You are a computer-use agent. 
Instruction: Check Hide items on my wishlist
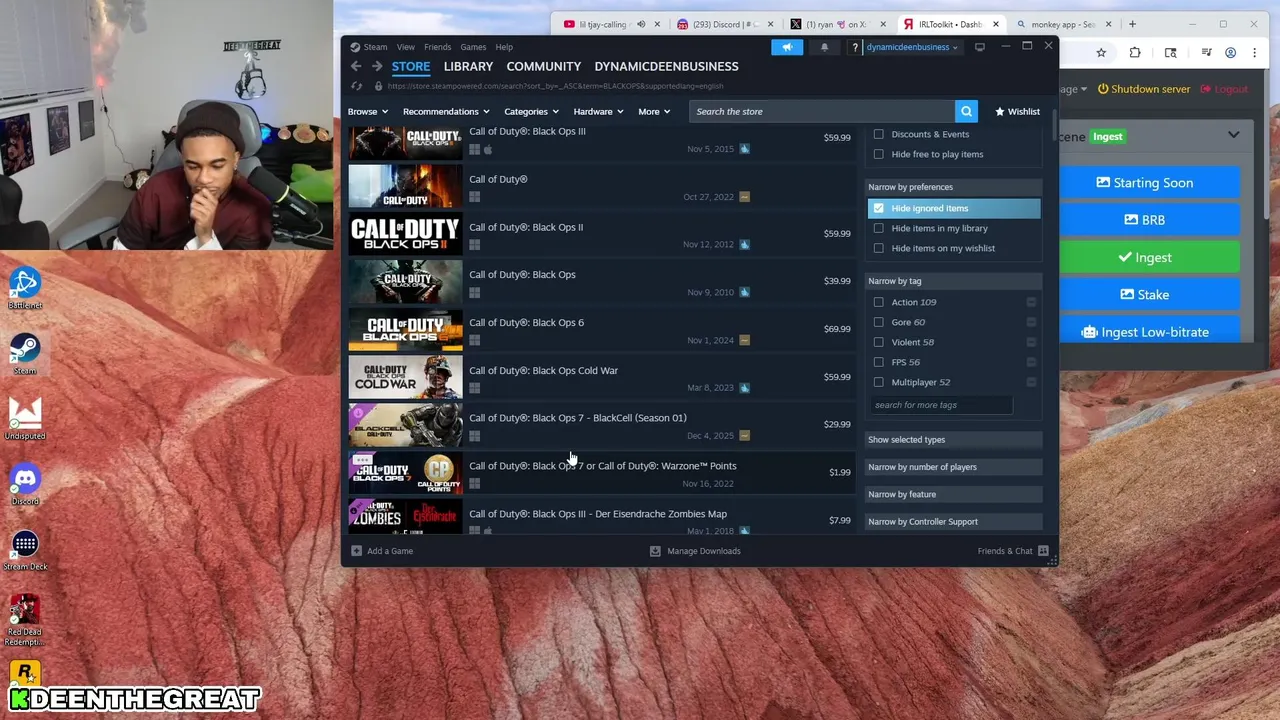(879, 248)
